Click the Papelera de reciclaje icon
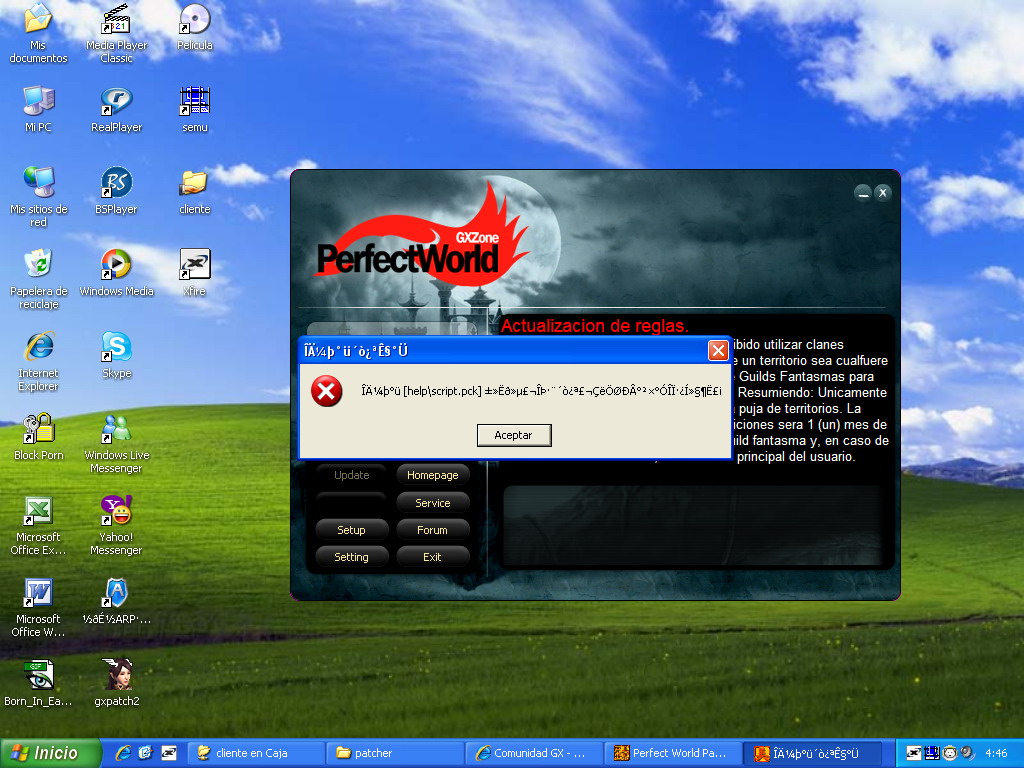Viewport: 1024px width, 768px height. point(38,279)
